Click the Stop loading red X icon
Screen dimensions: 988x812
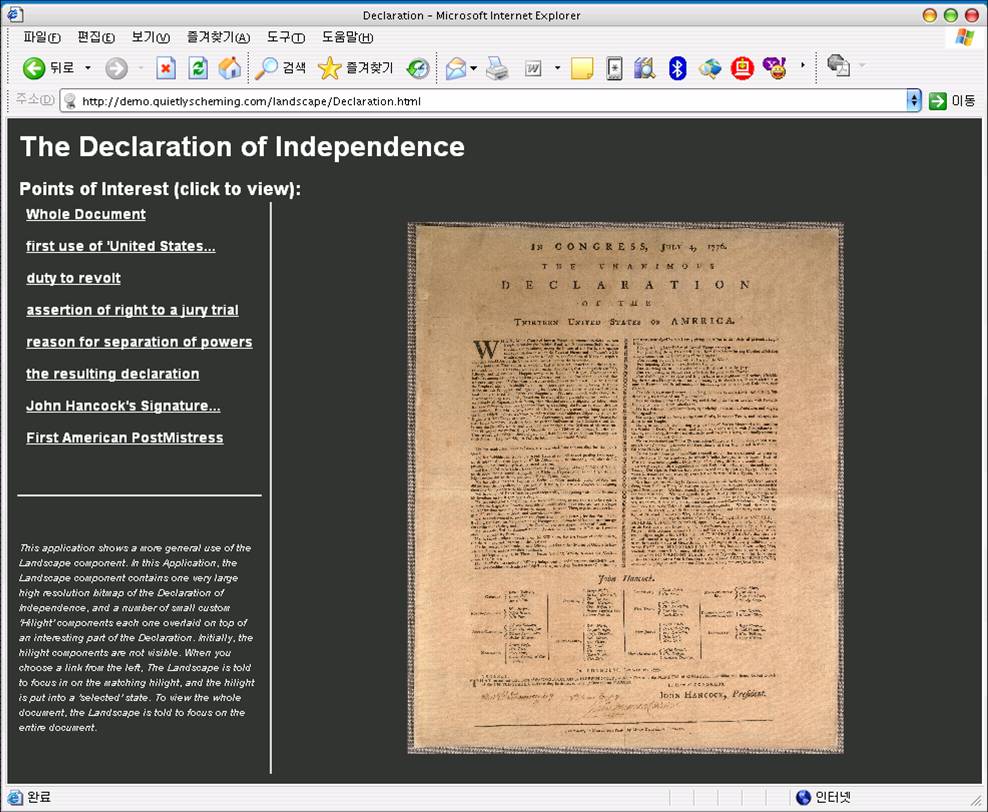coord(166,68)
